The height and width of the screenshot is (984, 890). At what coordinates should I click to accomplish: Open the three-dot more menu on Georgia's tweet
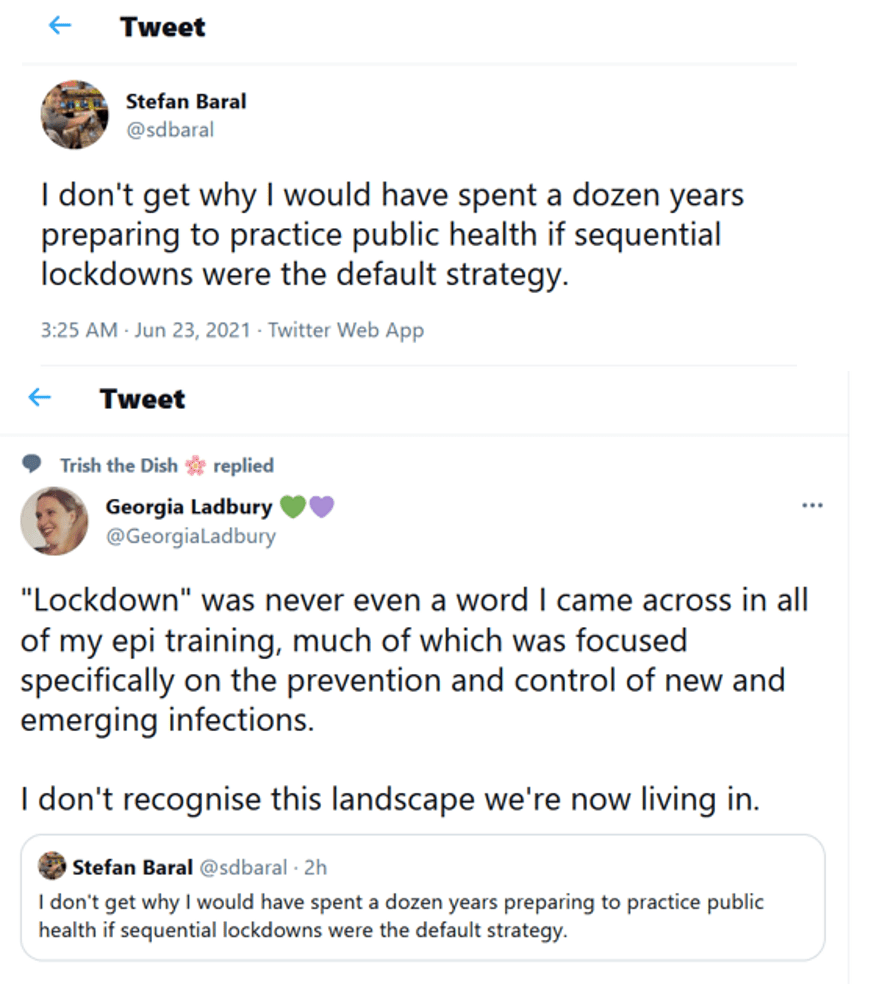point(812,505)
